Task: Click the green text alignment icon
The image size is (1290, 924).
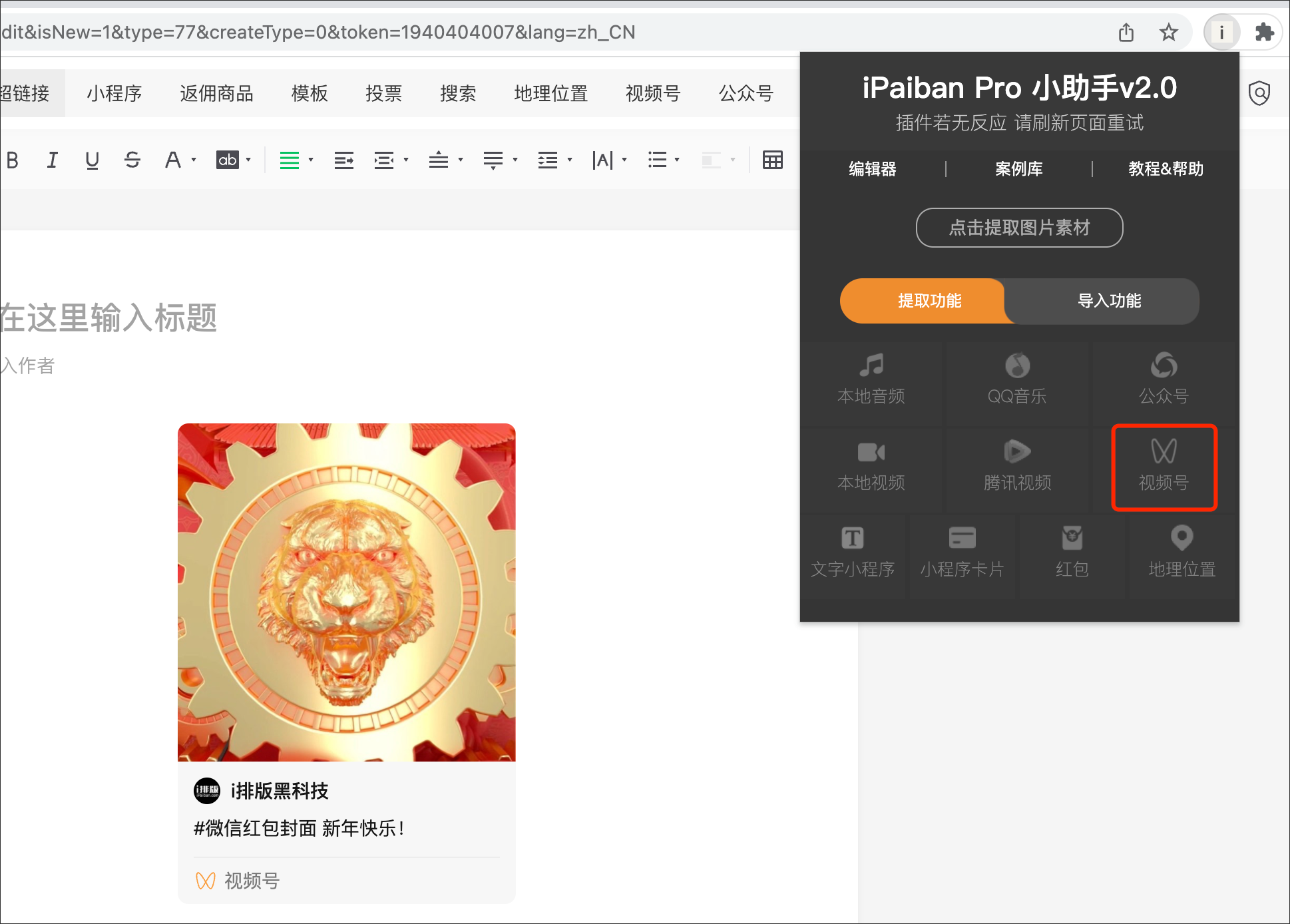Action: pyautogui.click(x=289, y=160)
